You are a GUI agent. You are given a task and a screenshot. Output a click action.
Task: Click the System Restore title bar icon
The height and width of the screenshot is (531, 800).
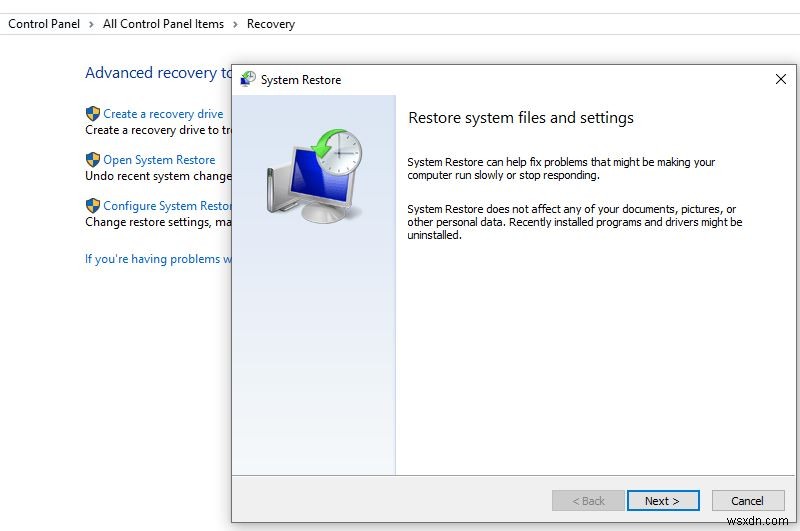click(248, 79)
